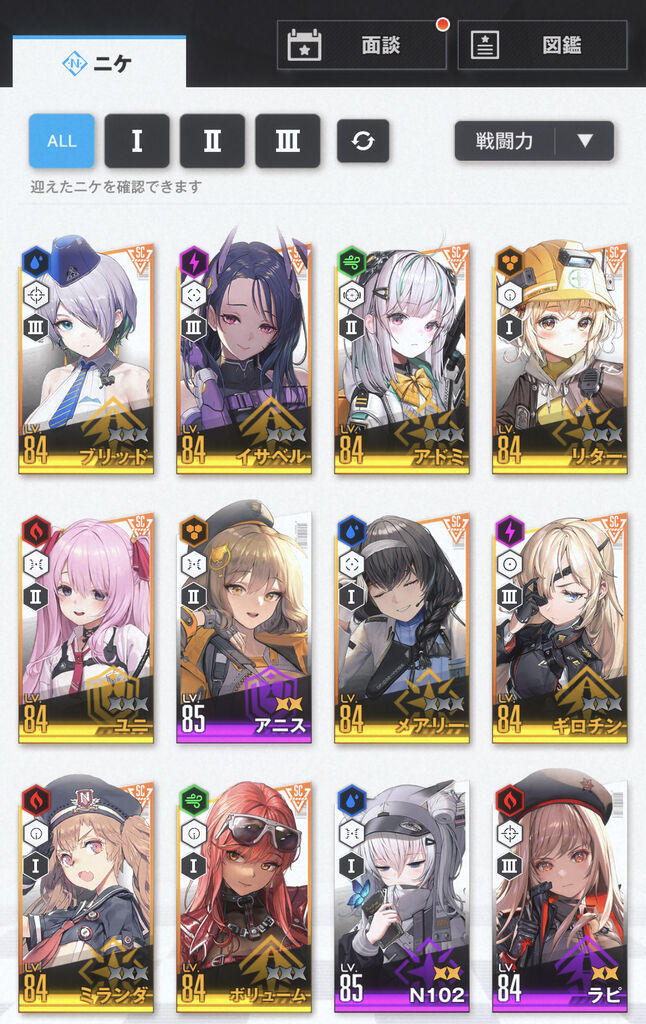Open the ボリューム character card

click(244, 895)
